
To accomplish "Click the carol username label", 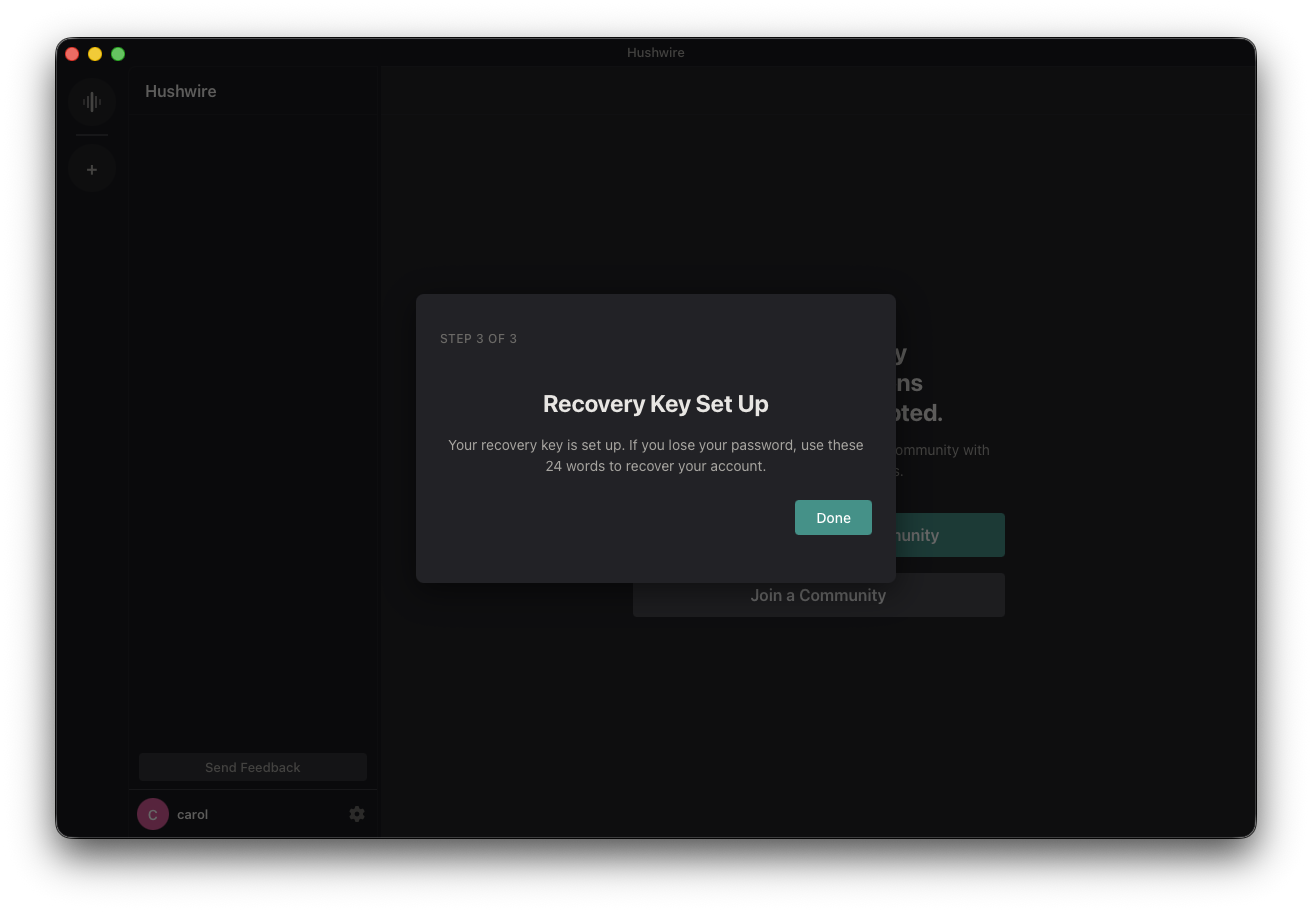I will click(192, 814).
